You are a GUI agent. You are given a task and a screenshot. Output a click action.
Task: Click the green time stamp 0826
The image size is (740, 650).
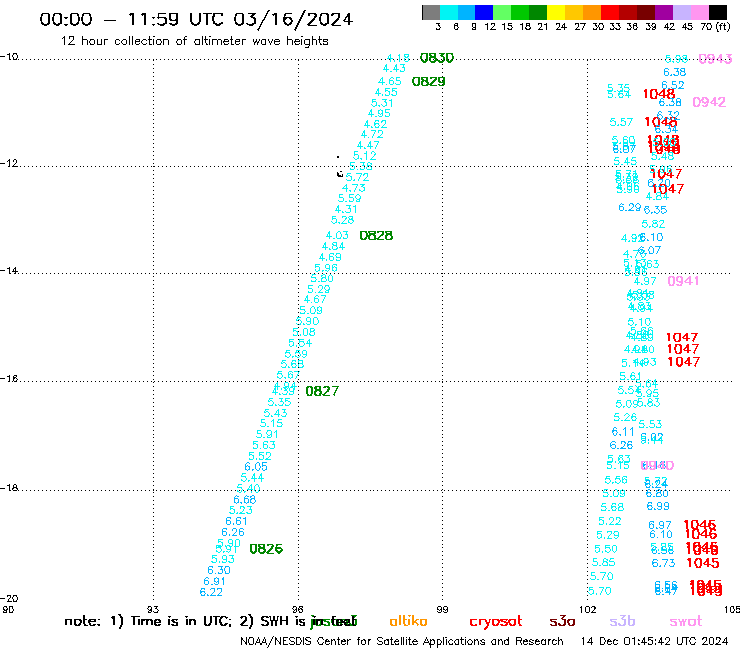coord(266,549)
